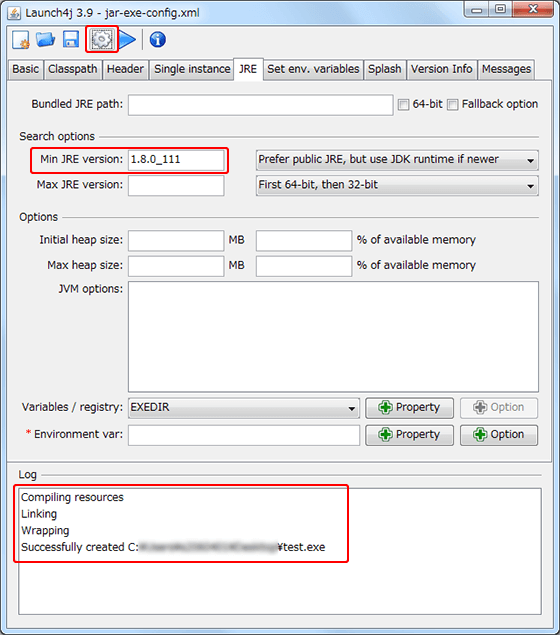Select the Splash tab

[x=385, y=69]
